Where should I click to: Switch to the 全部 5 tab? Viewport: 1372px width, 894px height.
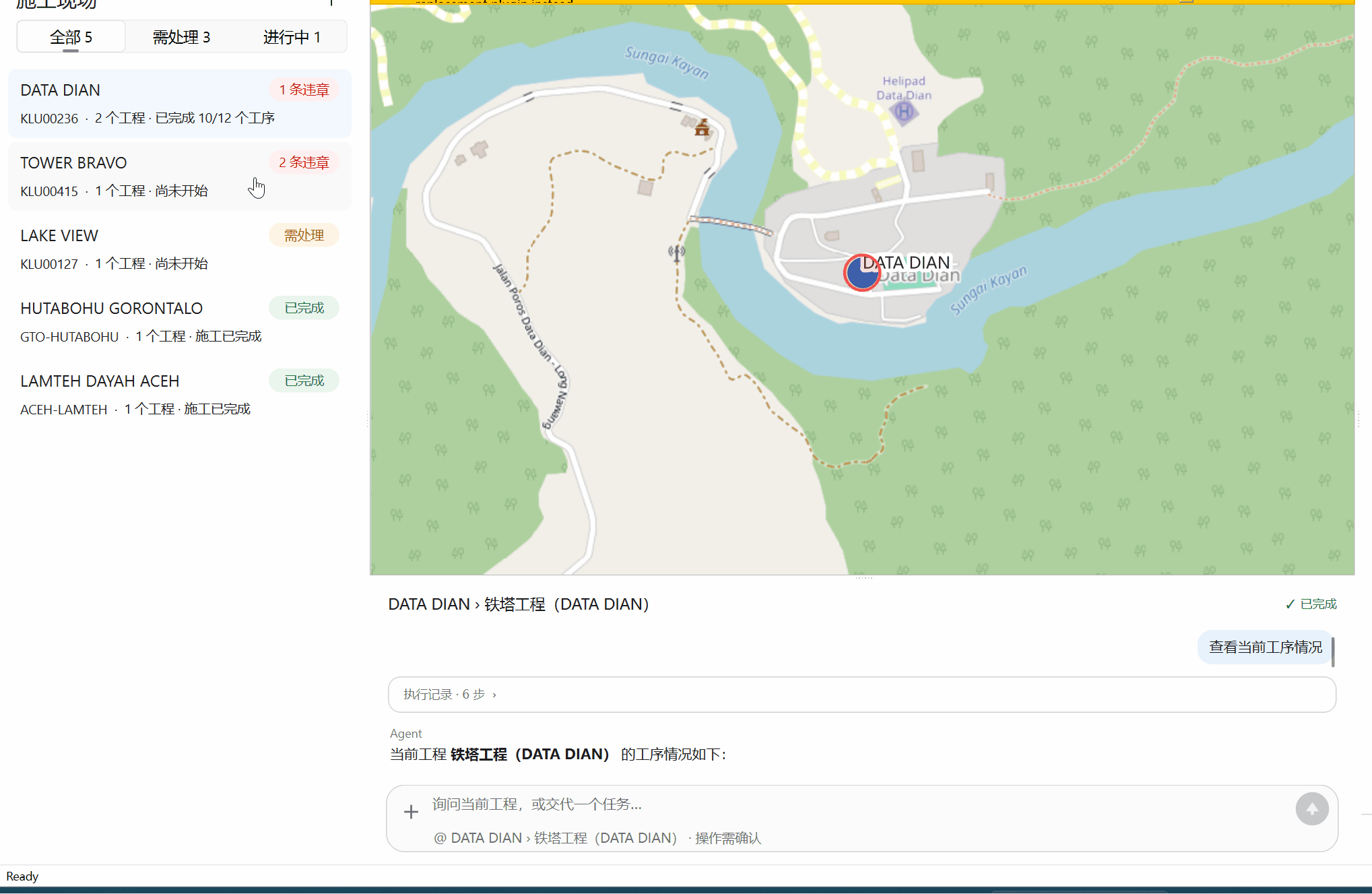(x=71, y=36)
